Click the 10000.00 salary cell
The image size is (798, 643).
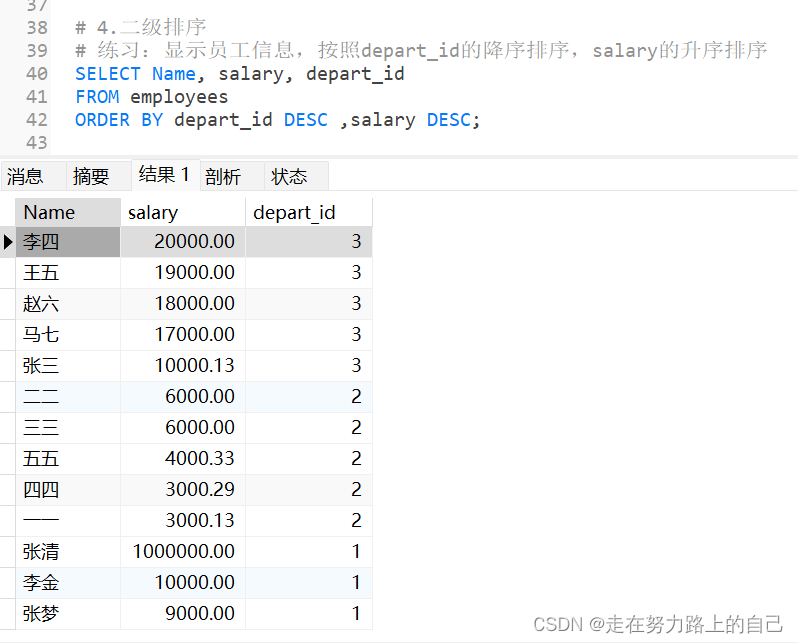point(183,583)
